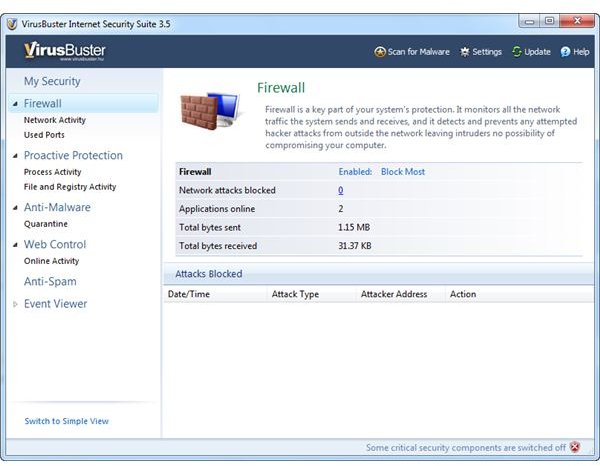Select Anti-Spam in the sidebar
600x466 pixels.
click(x=50, y=282)
